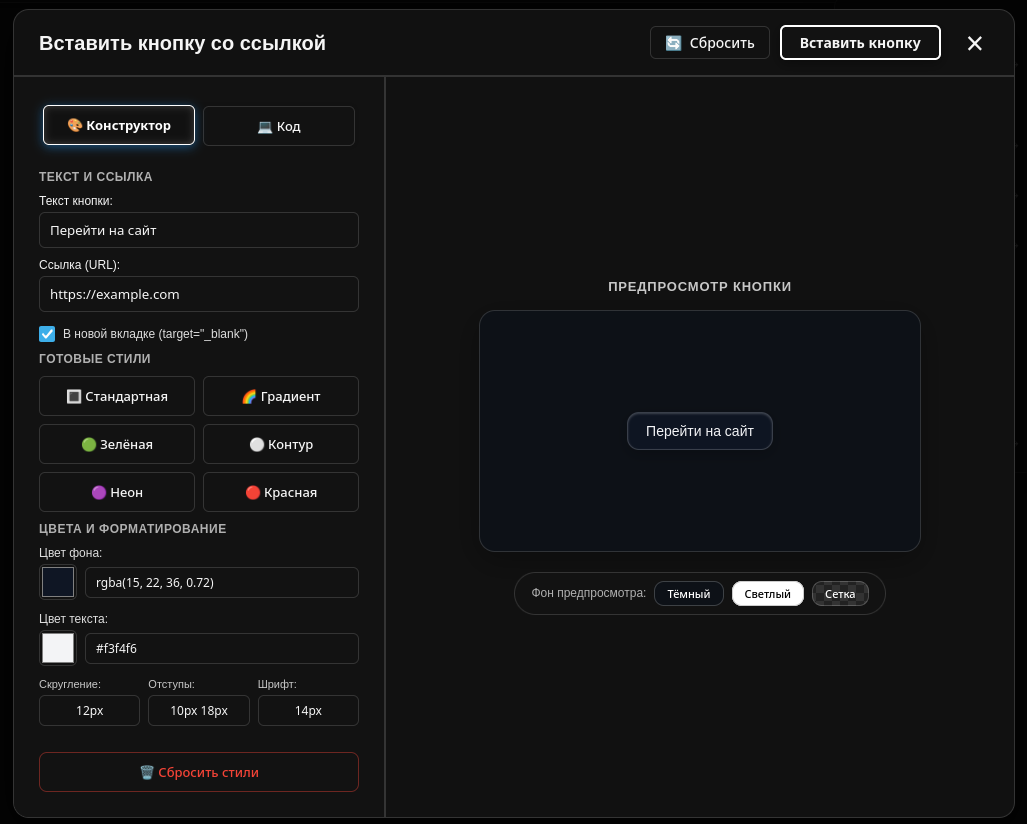This screenshot has width=1027, height=824.
Task: Click the ТЕКСТ И ССЫЛКА label
Action: click(x=96, y=176)
